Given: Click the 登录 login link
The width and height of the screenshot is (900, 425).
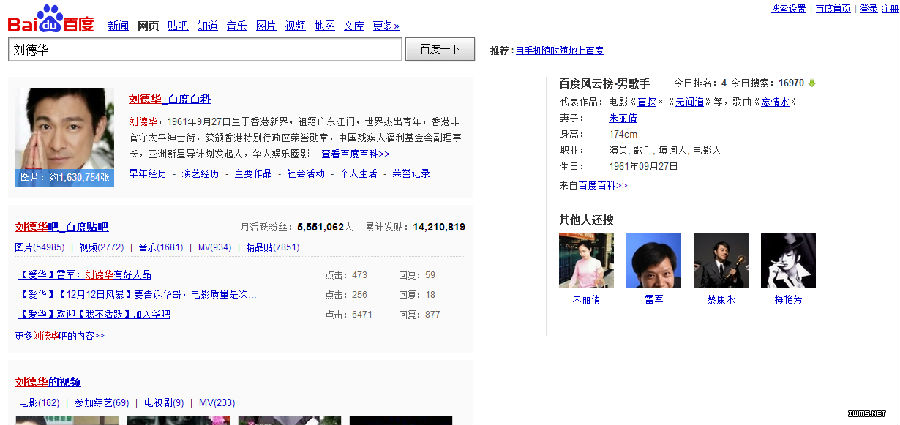Looking at the screenshot, I should 868,8.
